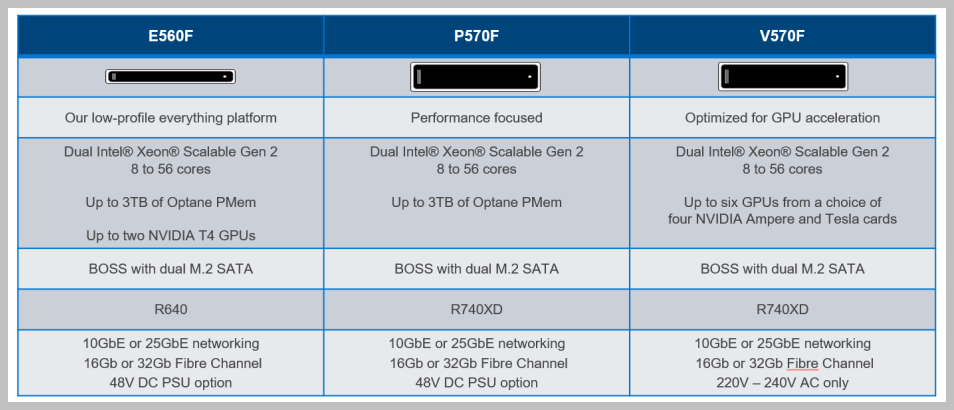The height and width of the screenshot is (410, 954).
Task: Click the E560F server image icon
Action: (x=171, y=76)
